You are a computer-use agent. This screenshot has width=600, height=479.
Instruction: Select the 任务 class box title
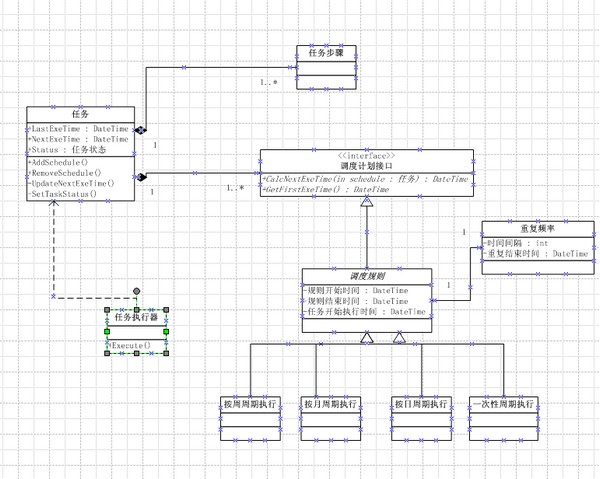(80, 114)
